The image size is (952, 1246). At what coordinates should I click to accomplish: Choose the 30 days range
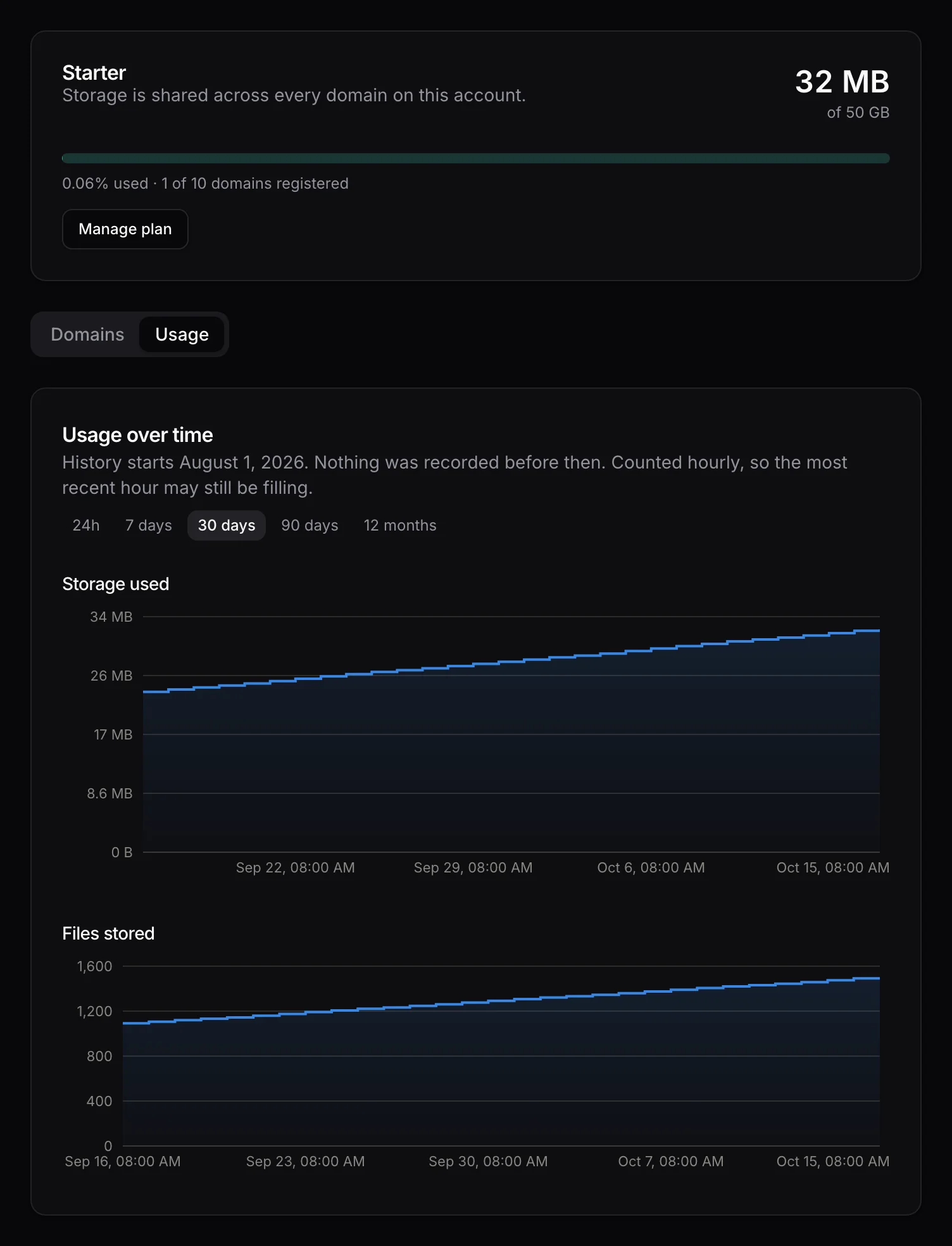[x=227, y=525]
